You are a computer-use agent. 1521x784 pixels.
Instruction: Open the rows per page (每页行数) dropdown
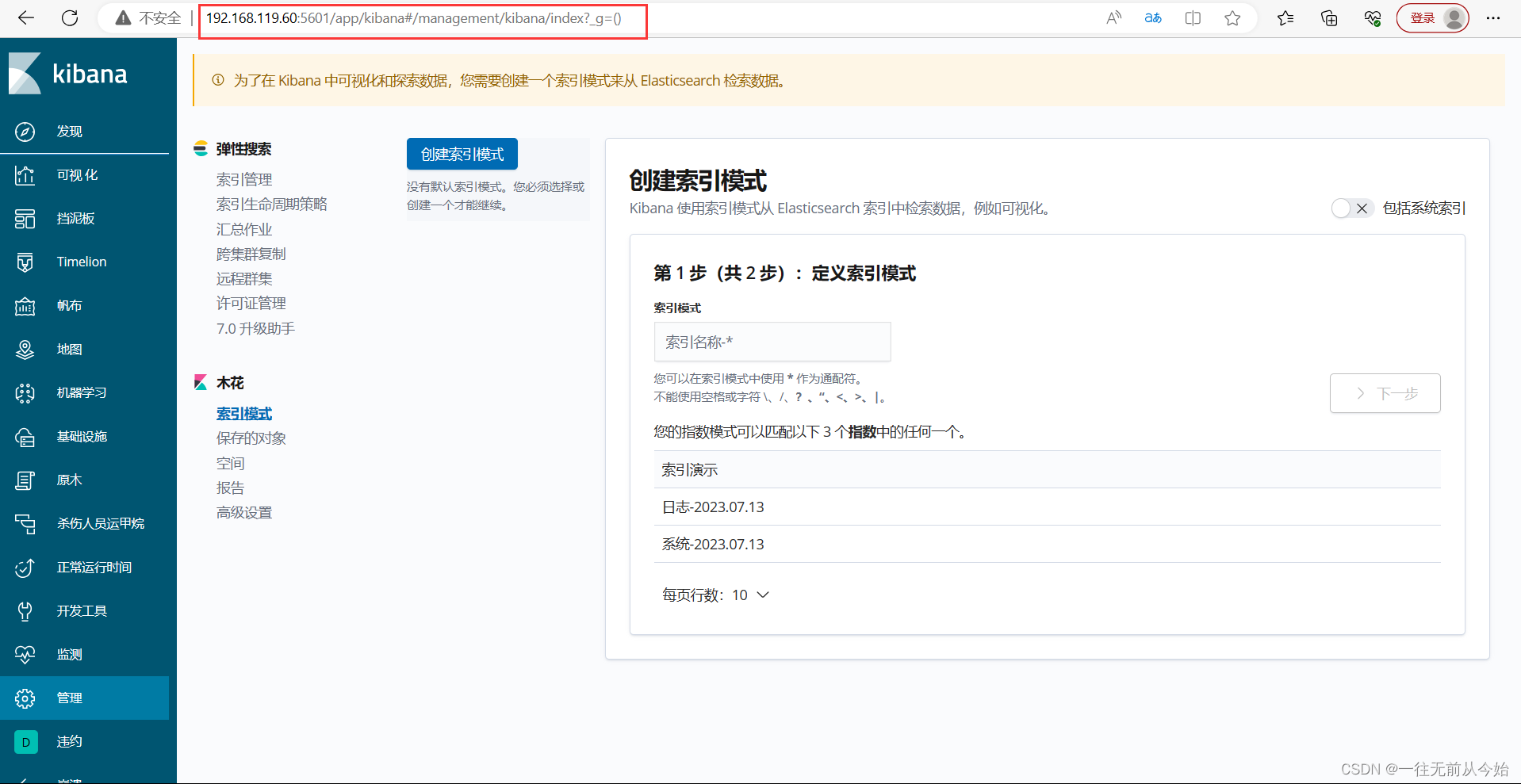[x=715, y=595]
